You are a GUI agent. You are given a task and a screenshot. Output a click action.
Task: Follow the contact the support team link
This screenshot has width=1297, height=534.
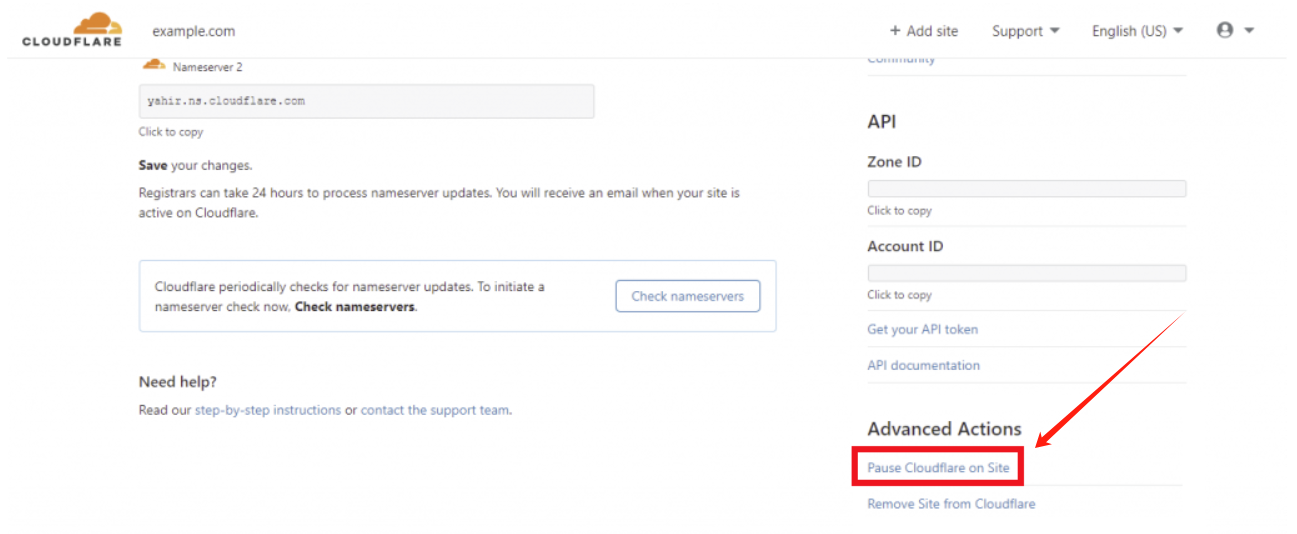click(435, 410)
